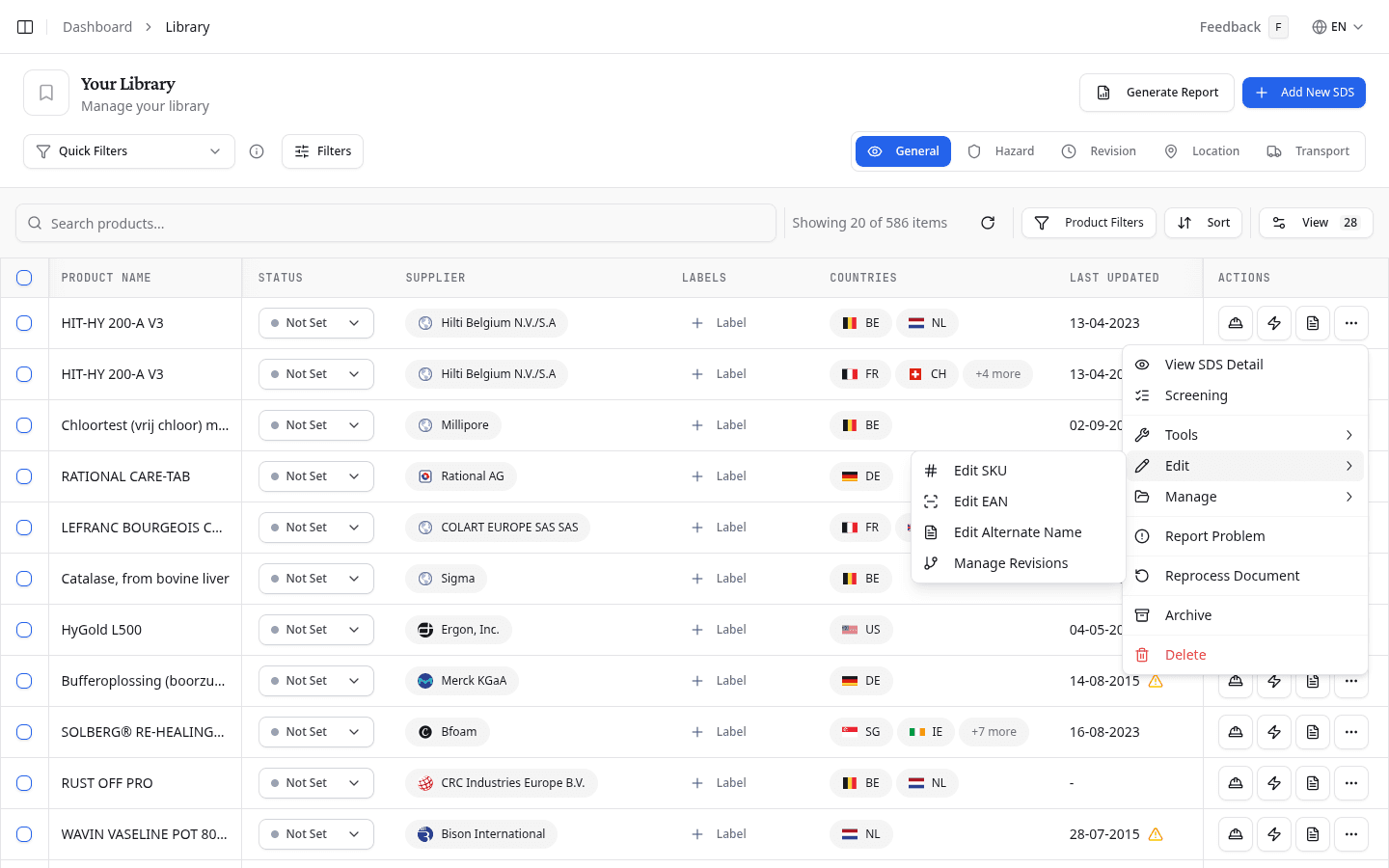
Task: Click the warning icon next to 28-07-2015
Action: (x=1156, y=834)
